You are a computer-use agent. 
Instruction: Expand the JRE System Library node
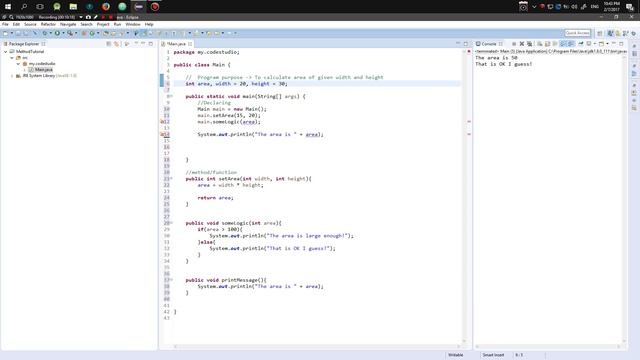(x=12, y=76)
